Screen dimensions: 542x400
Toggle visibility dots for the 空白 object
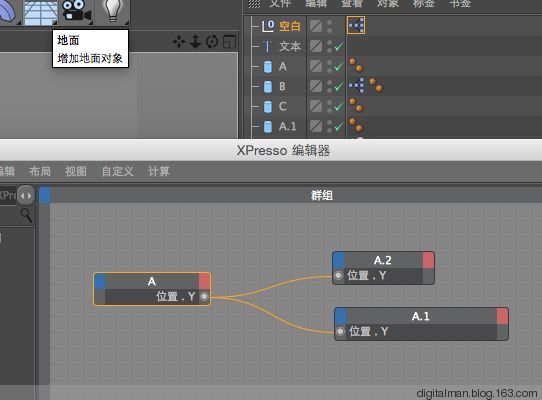[329, 26]
